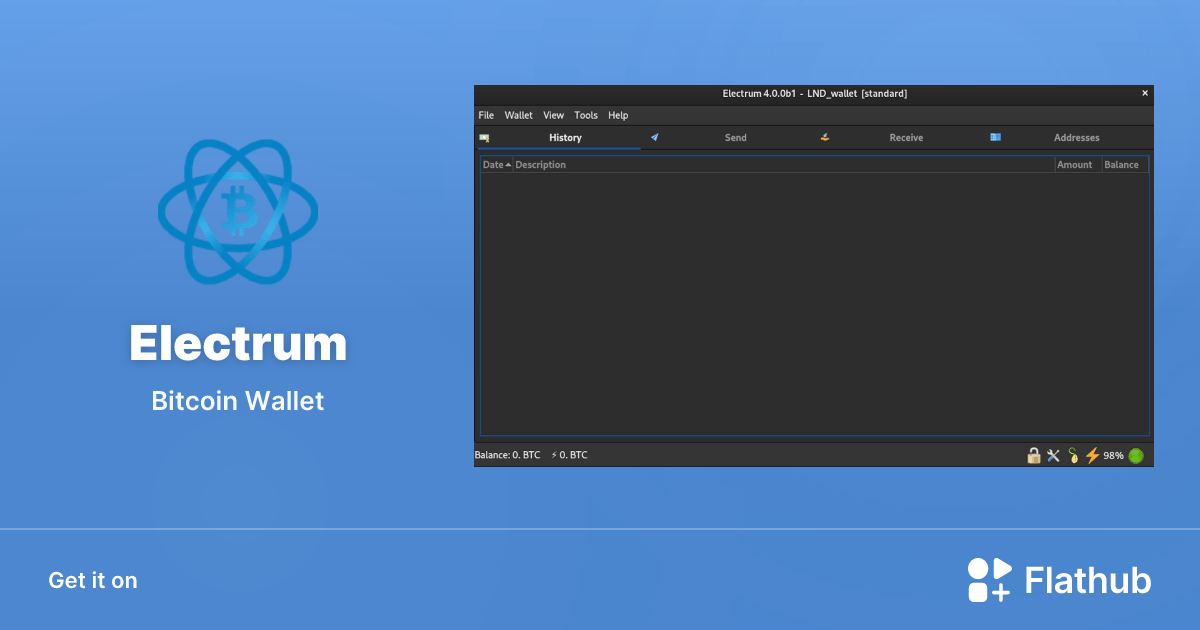Switch to the Receive tab
The width and height of the screenshot is (1200, 630).
tap(899, 137)
